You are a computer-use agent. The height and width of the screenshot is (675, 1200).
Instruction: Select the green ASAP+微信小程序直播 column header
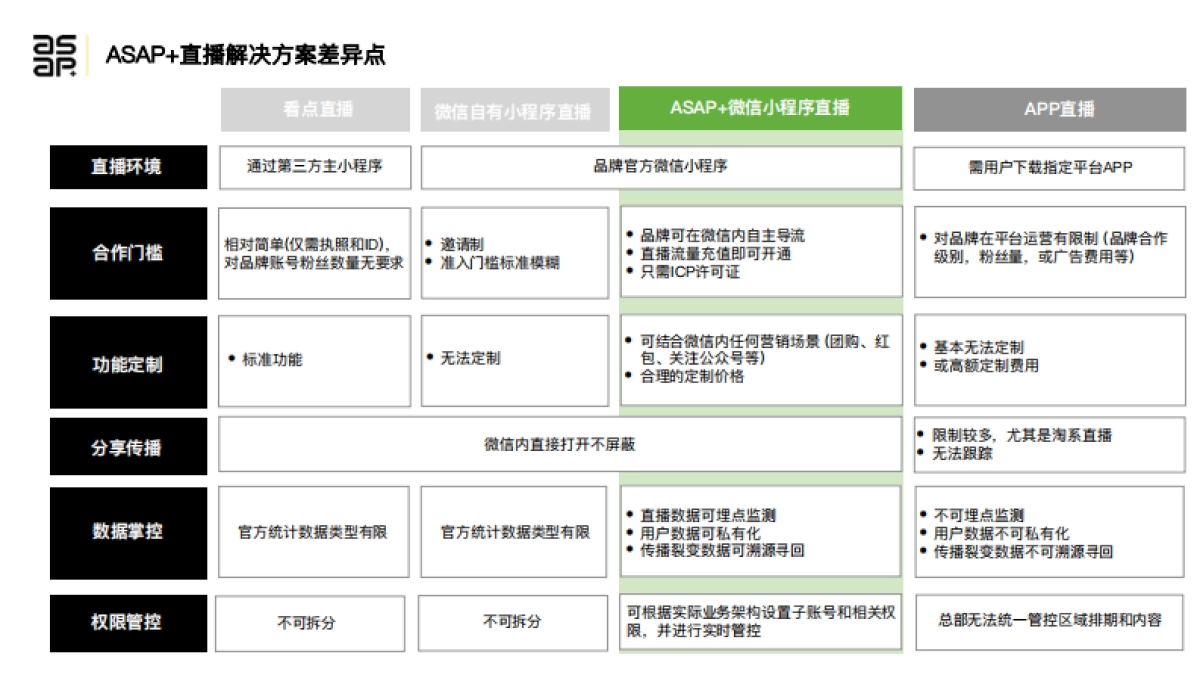point(761,108)
